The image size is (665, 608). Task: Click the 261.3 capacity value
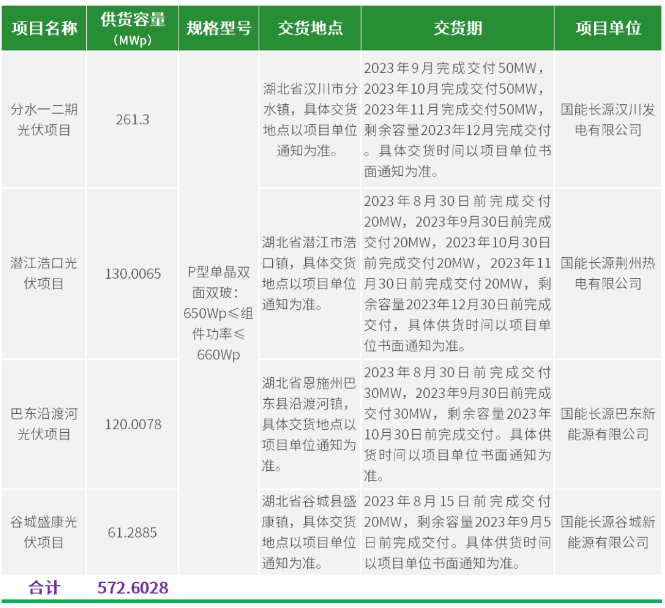tap(132, 119)
